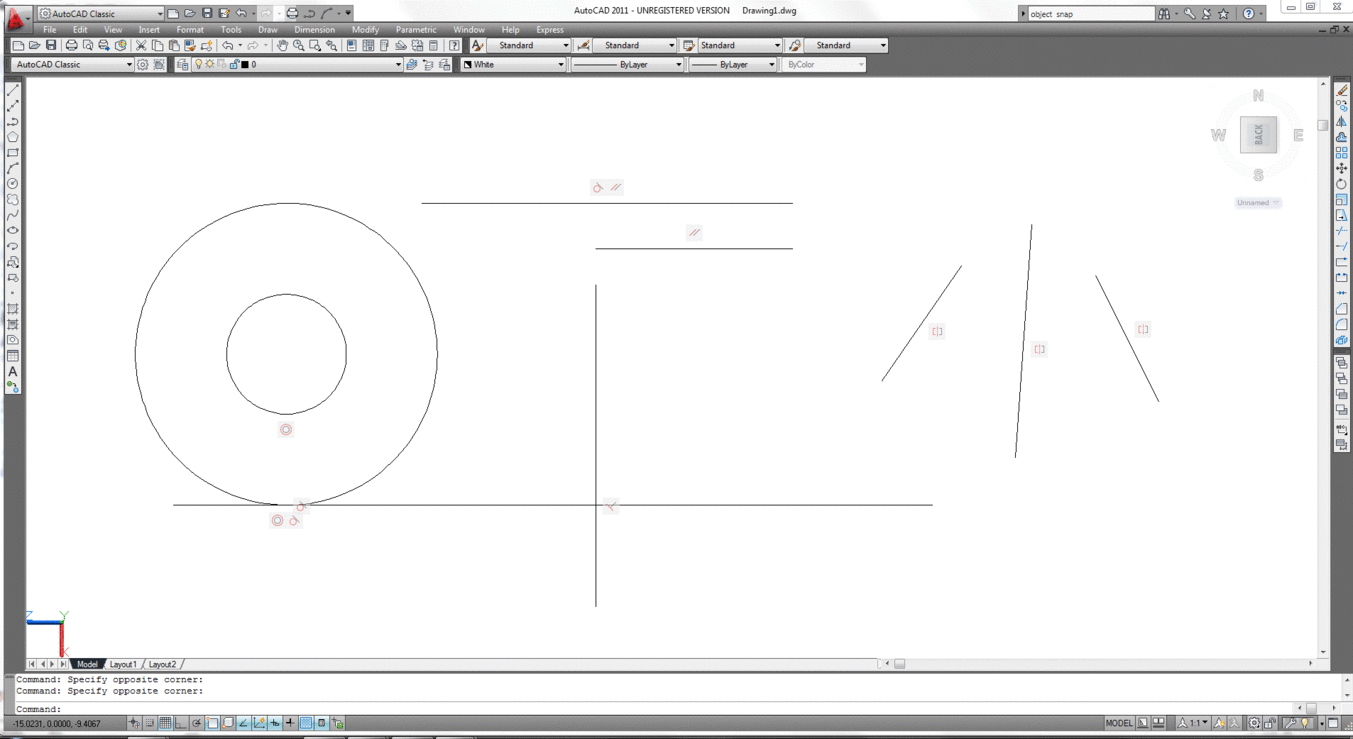Open the Parametric menu
Screen dimensions: 1353x739
click(x=416, y=30)
